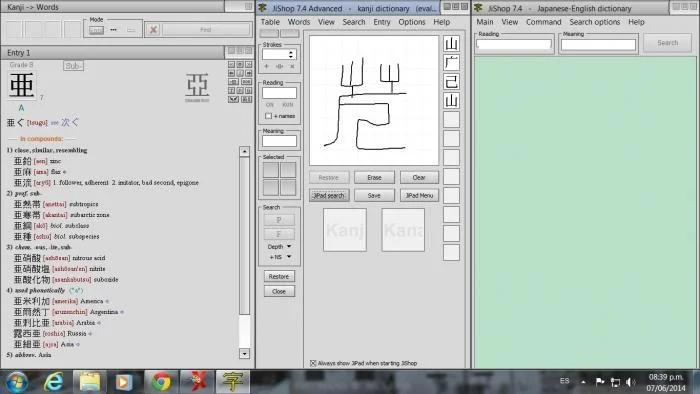Click the JiPad search button
The height and width of the screenshot is (394, 700).
329,195
